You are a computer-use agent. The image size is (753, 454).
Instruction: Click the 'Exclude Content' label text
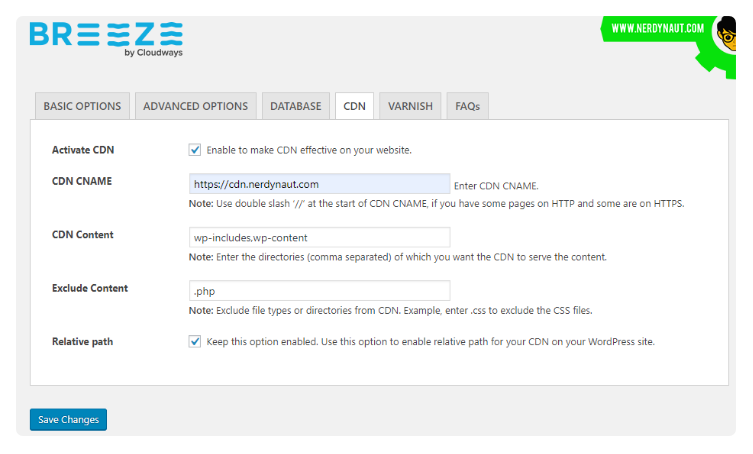coord(90,288)
